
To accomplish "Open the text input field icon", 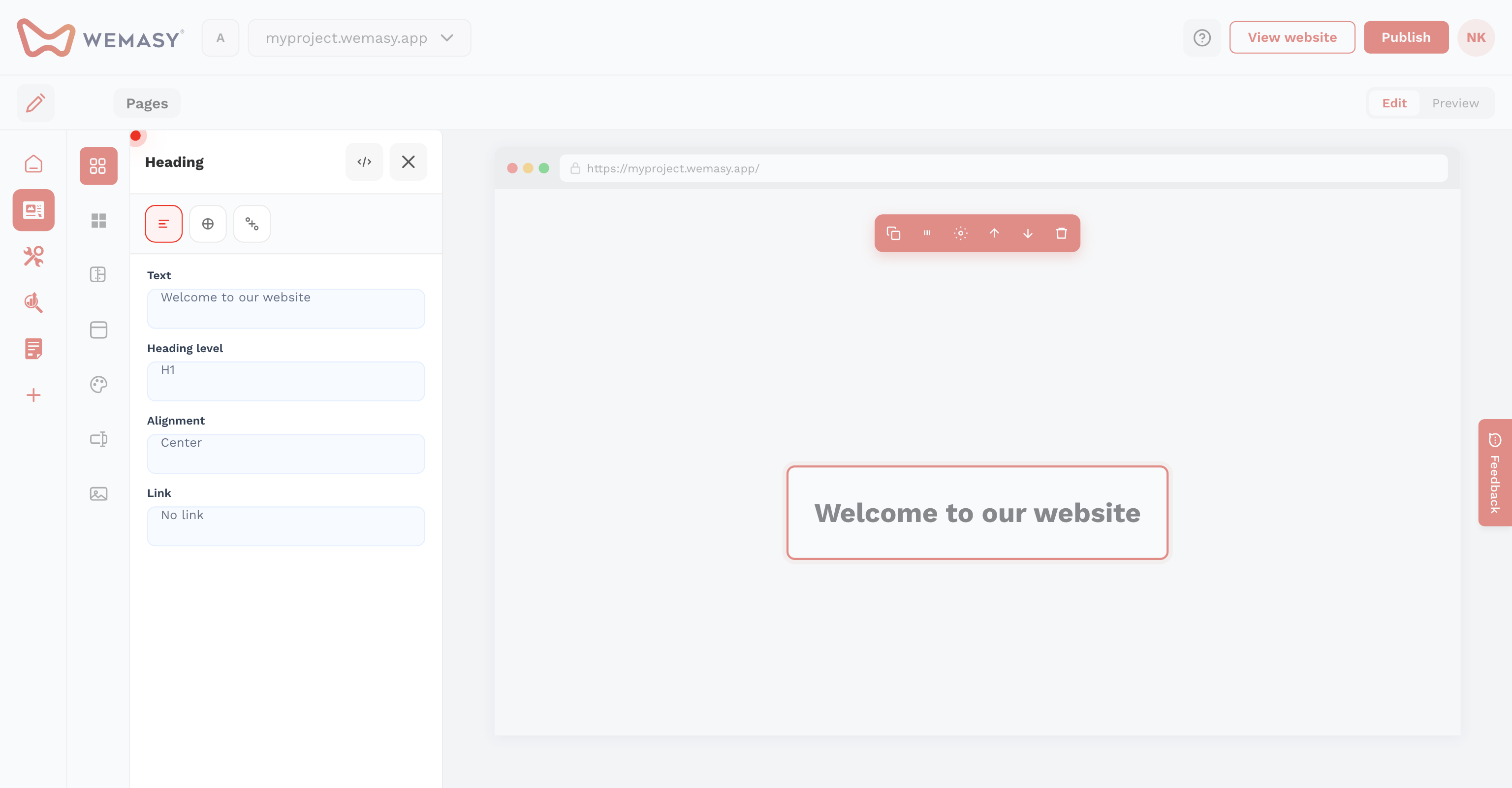I will pyautogui.click(x=98, y=439).
